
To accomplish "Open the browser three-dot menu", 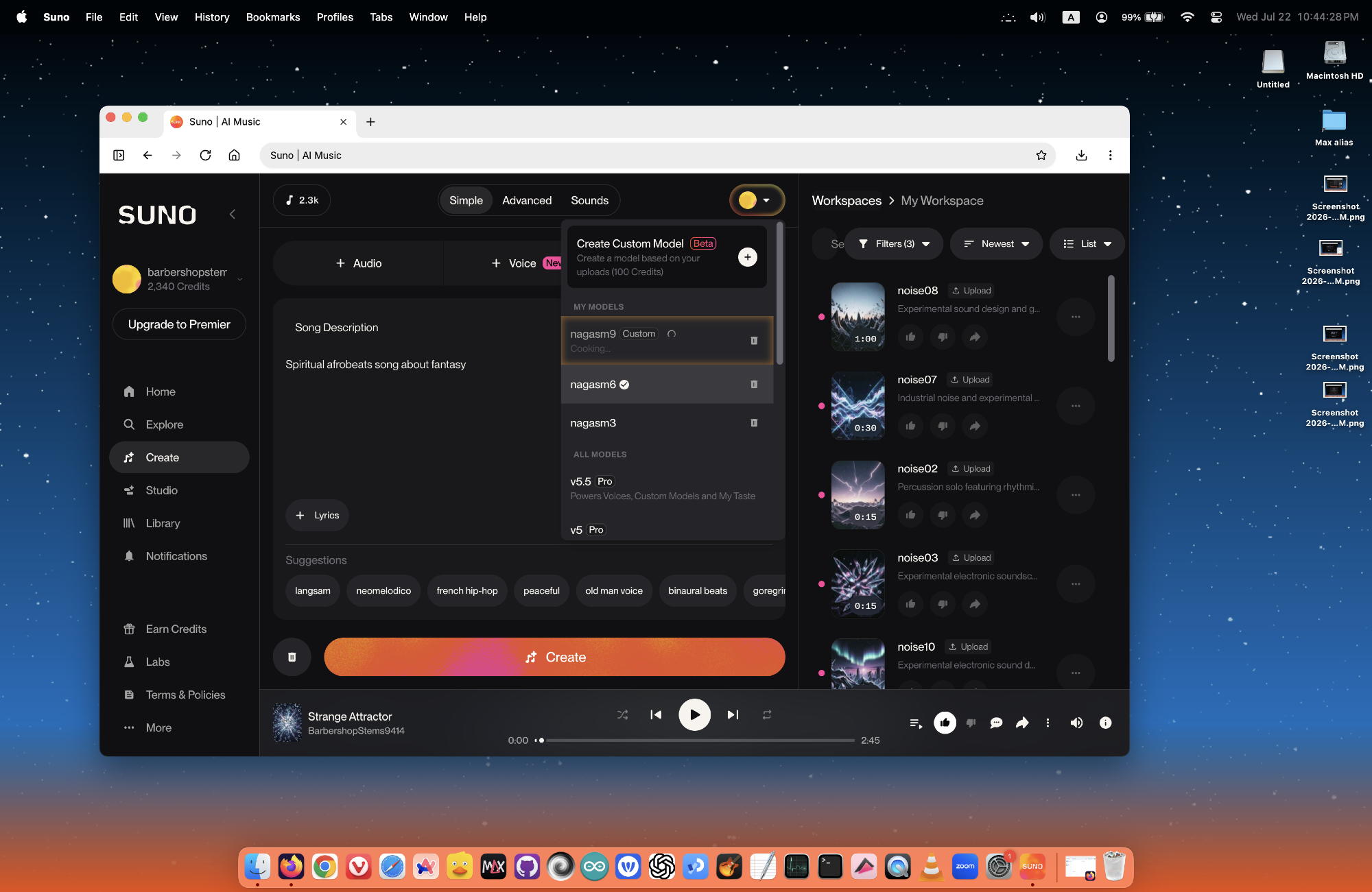I will 1110,155.
